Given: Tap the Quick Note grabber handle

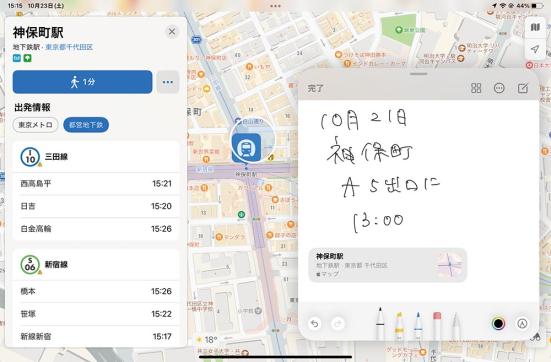Looking at the screenshot, I should click(x=419, y=74).
